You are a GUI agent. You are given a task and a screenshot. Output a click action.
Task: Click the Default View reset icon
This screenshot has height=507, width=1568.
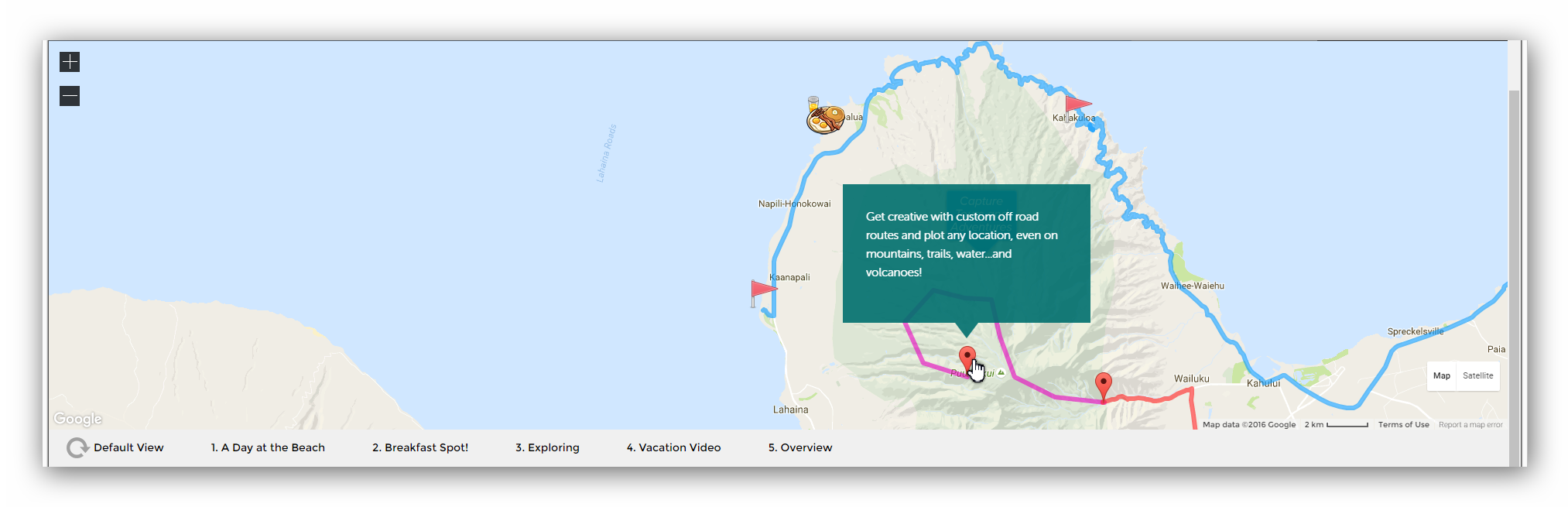pyautogui.click(x=77, y=447)
